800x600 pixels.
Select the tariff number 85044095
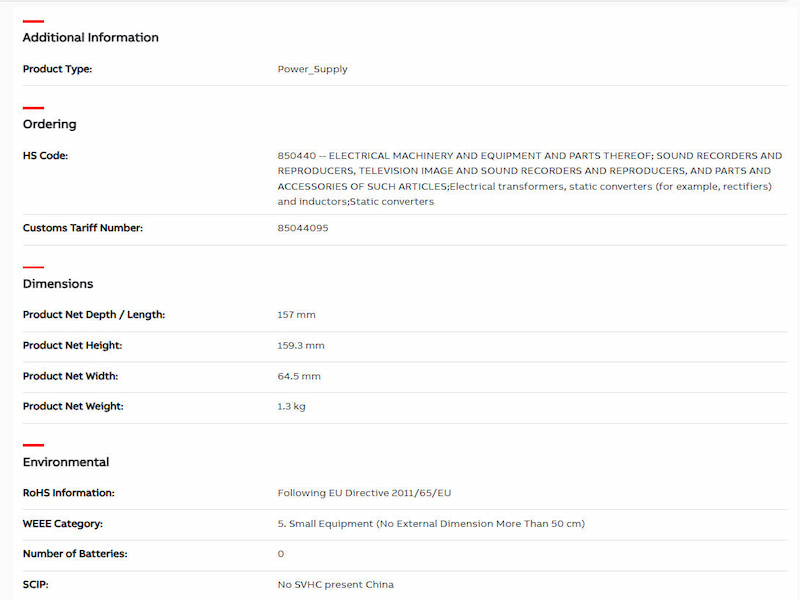pyautogui.click(x=302, y=228)
